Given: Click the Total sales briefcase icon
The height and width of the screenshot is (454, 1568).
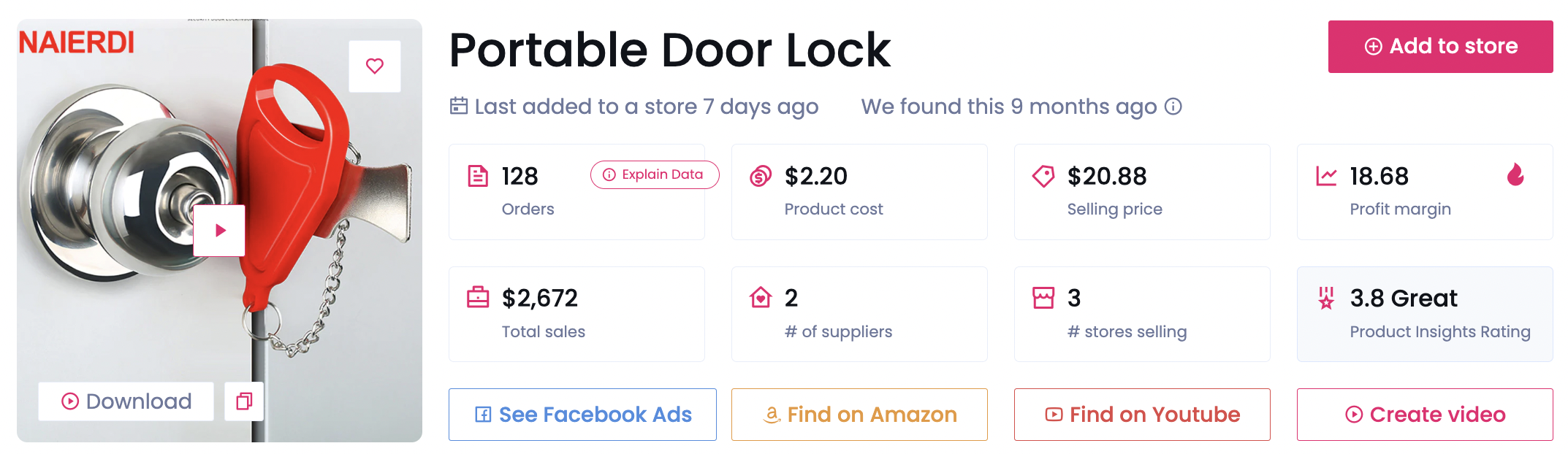Looking at the screenshot, I should [x=478, y=298].
